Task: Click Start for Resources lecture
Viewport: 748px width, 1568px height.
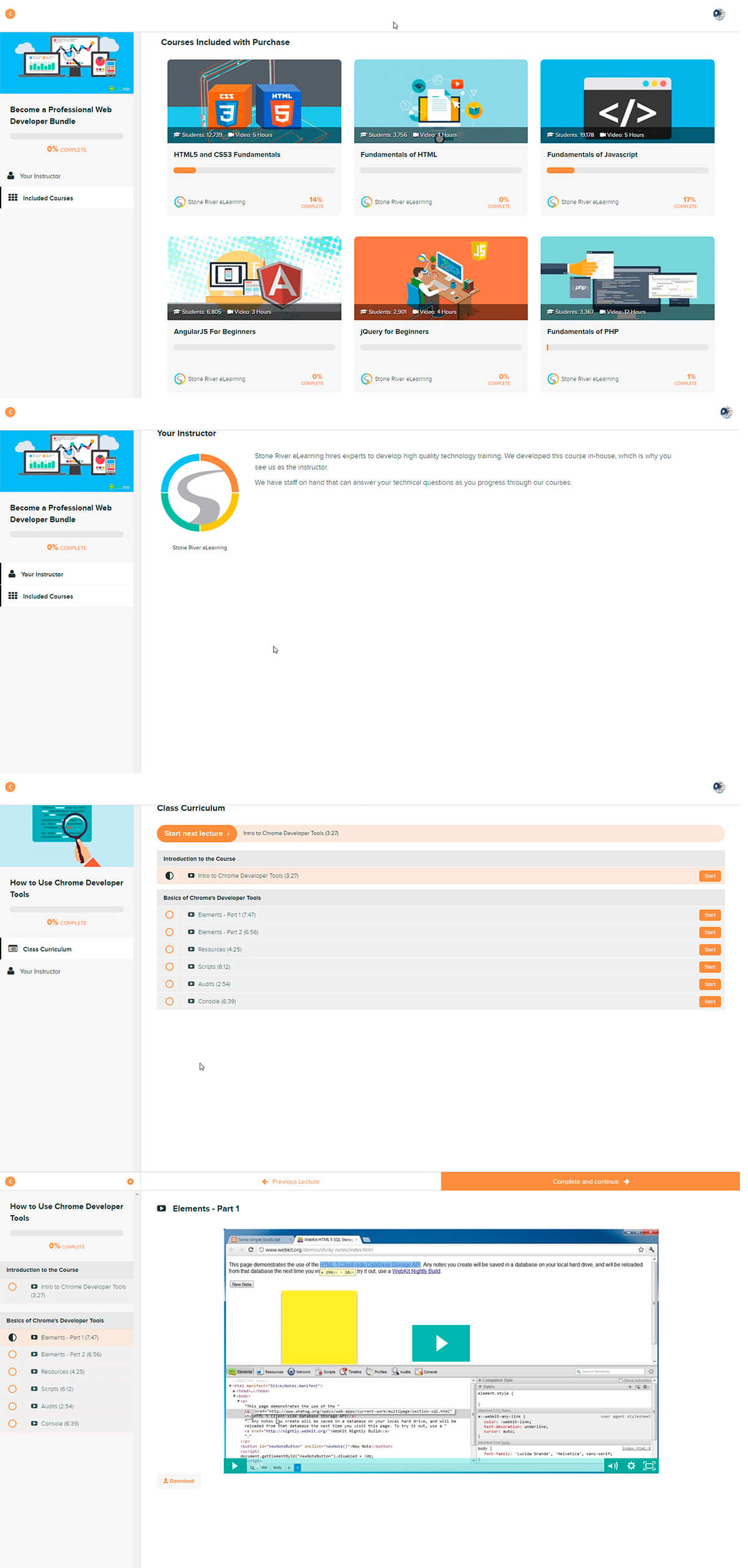Action: tap(710, 949)
